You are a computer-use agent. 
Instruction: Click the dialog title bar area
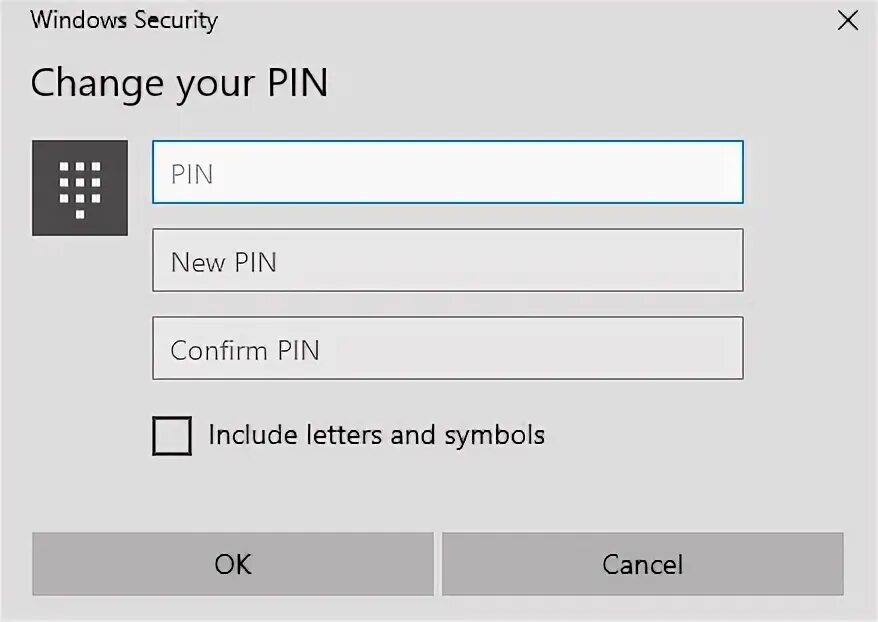(x=439, y=21)
